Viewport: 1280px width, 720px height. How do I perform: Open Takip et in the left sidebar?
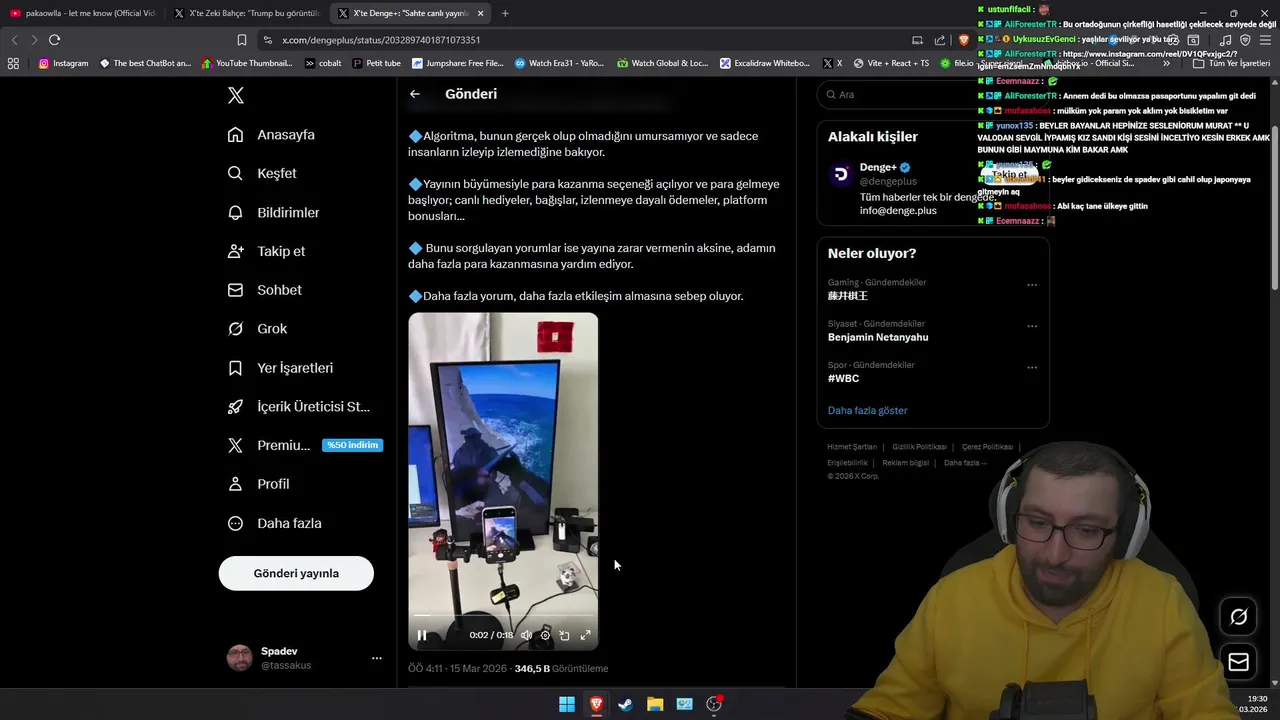point(266,251)
